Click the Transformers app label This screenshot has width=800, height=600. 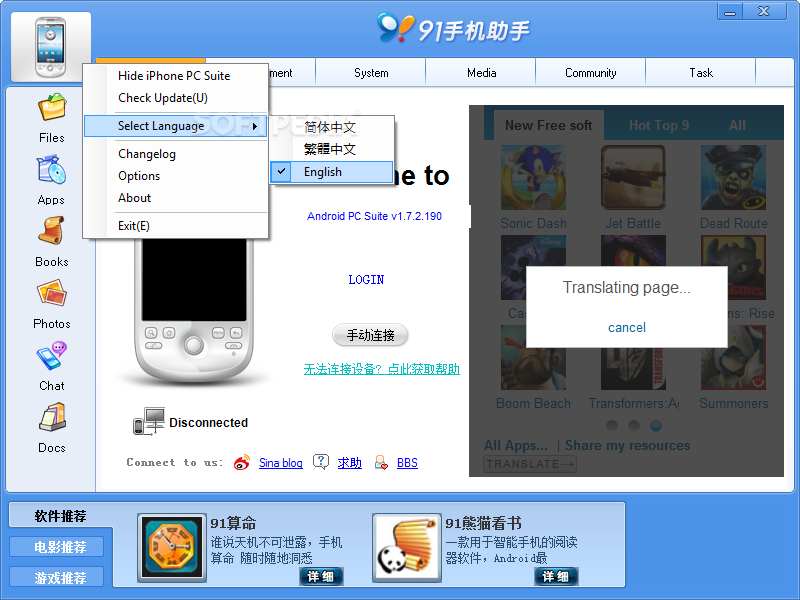tap(634, 403)
